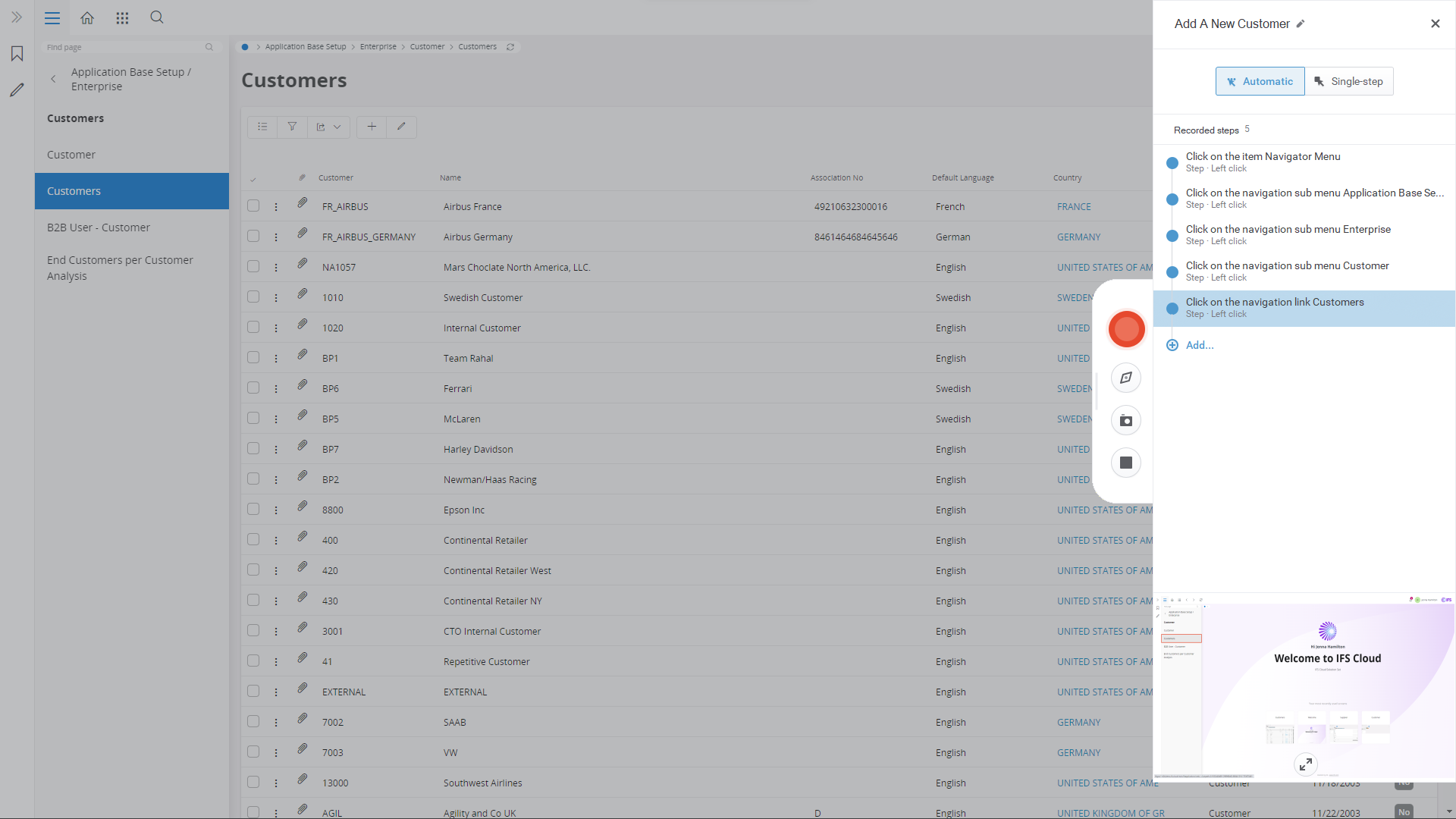Click the Enterprise breadcrumb navigation link

[x=378, y=46]
